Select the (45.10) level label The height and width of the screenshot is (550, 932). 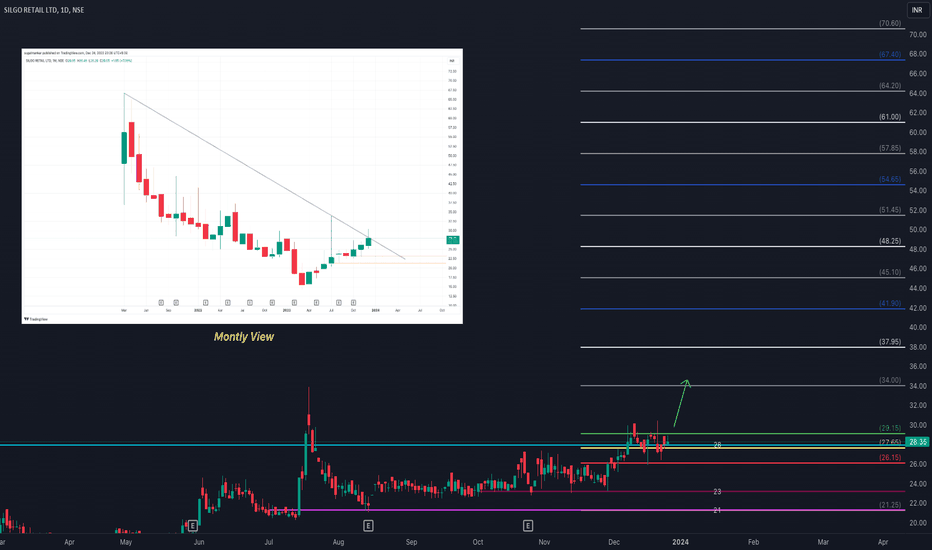pos(890,272)
